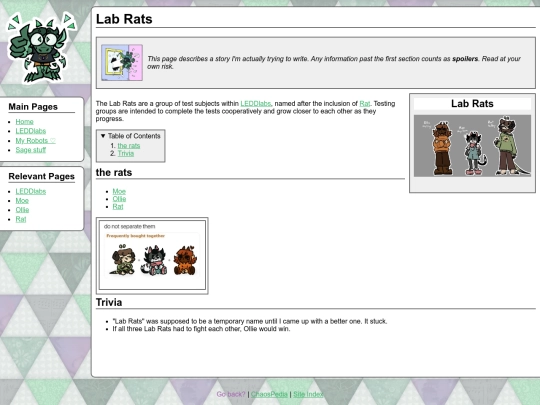This screenshot has width=540, height=405.
Task: Open LEDDlabs link under Main Pages
Action: click(31, 131)
